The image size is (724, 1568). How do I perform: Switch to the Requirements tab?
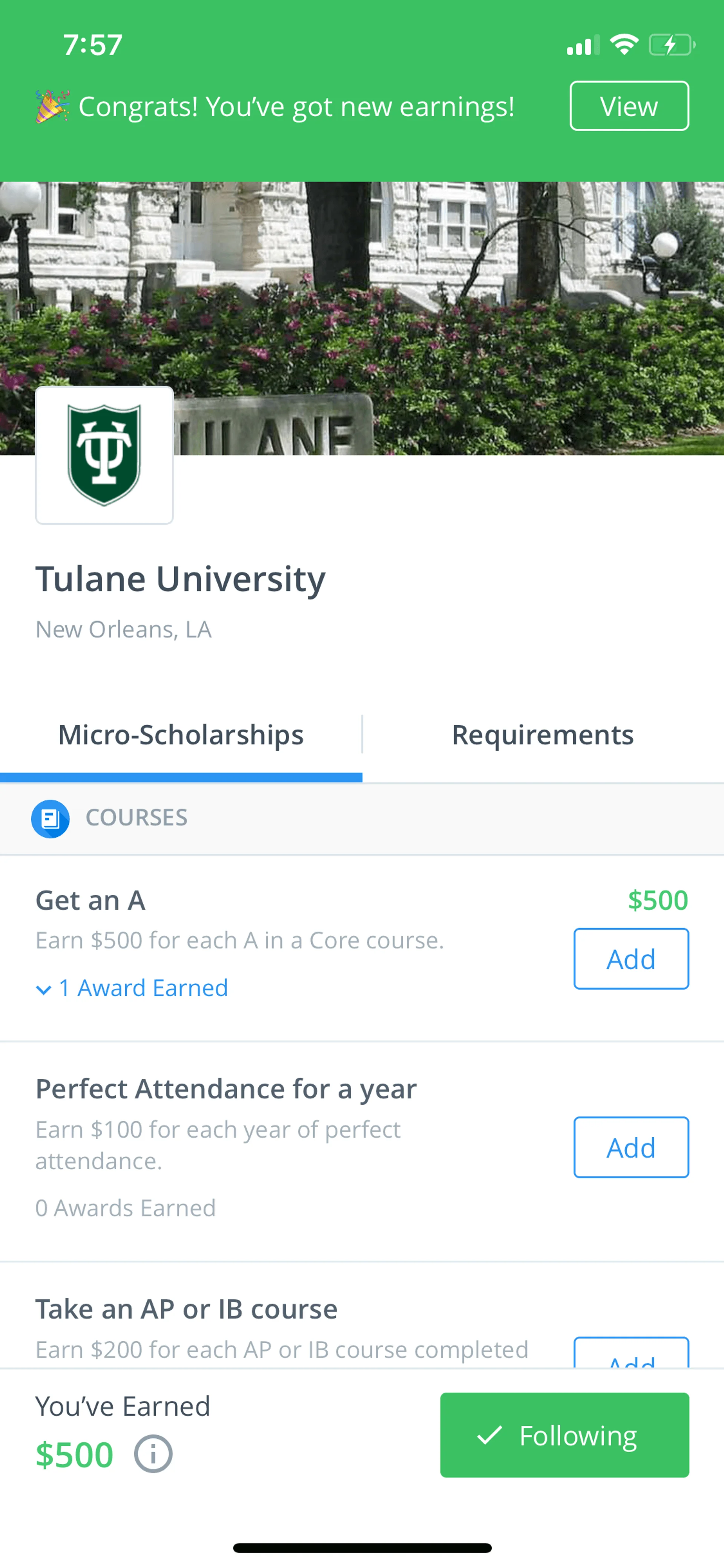tap(542, 735)
